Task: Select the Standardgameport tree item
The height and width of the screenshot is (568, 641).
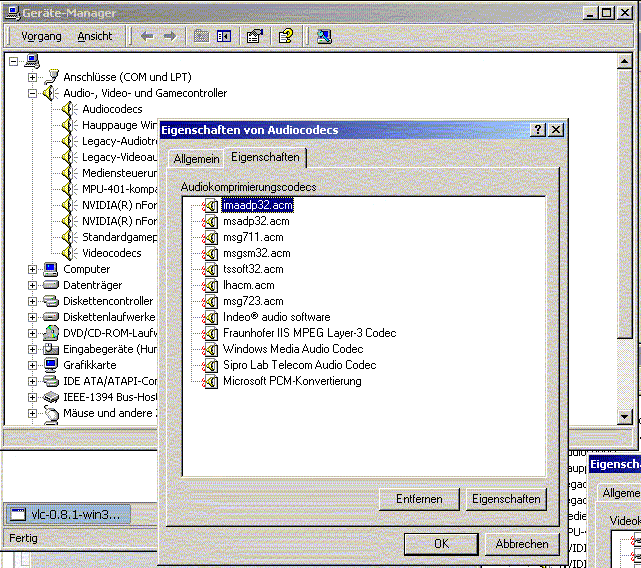Action: (x=119, y=237)
